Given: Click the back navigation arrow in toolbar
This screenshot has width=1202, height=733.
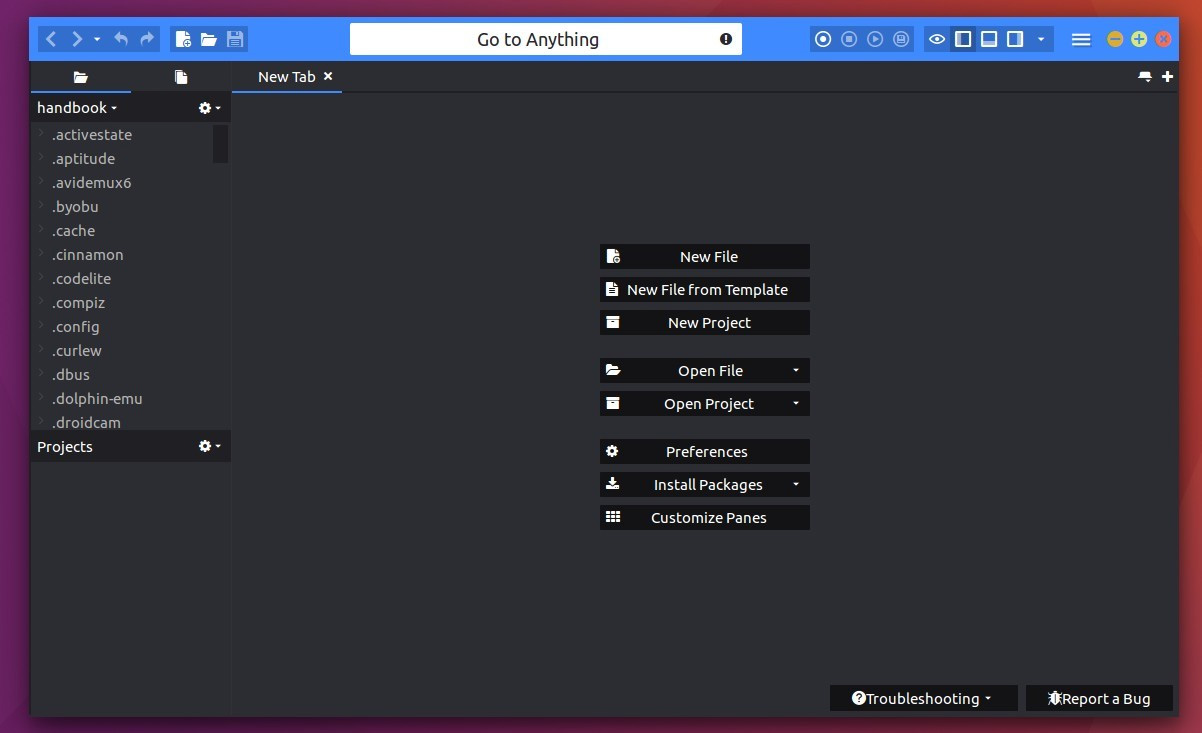Looking at the screenshot, I should point(51,39).
